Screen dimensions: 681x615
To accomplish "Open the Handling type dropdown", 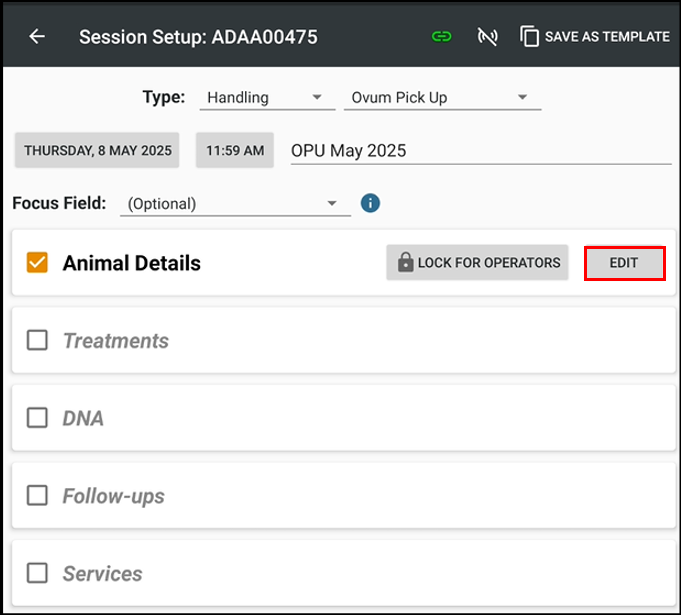I will click(x=267, y=98).
